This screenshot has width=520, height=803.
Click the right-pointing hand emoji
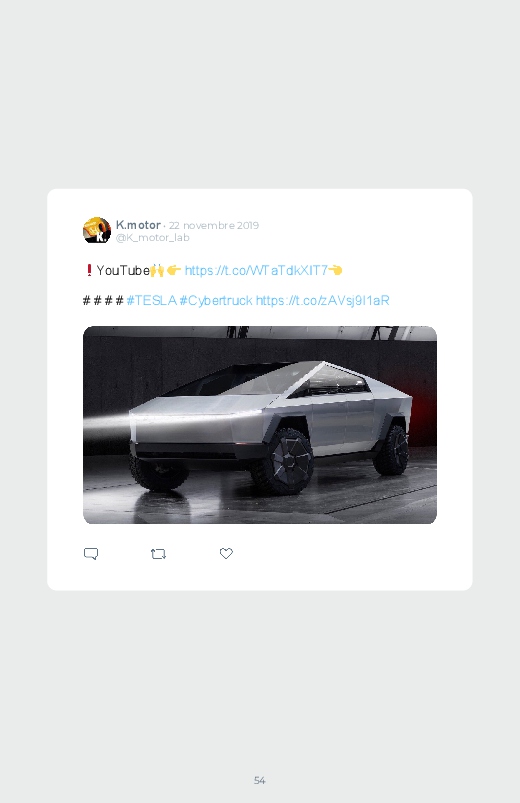(174, 270)
